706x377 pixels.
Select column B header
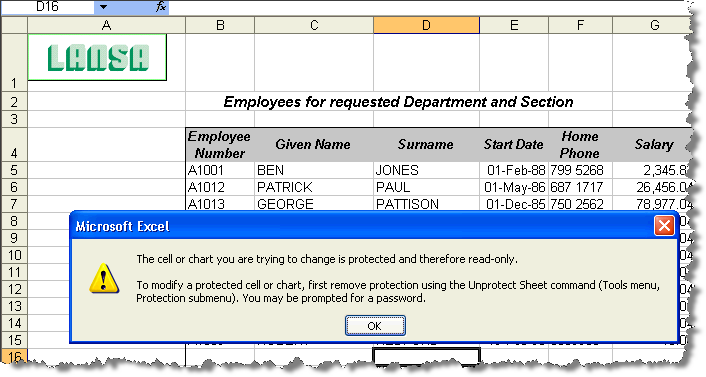click(220, 25)
